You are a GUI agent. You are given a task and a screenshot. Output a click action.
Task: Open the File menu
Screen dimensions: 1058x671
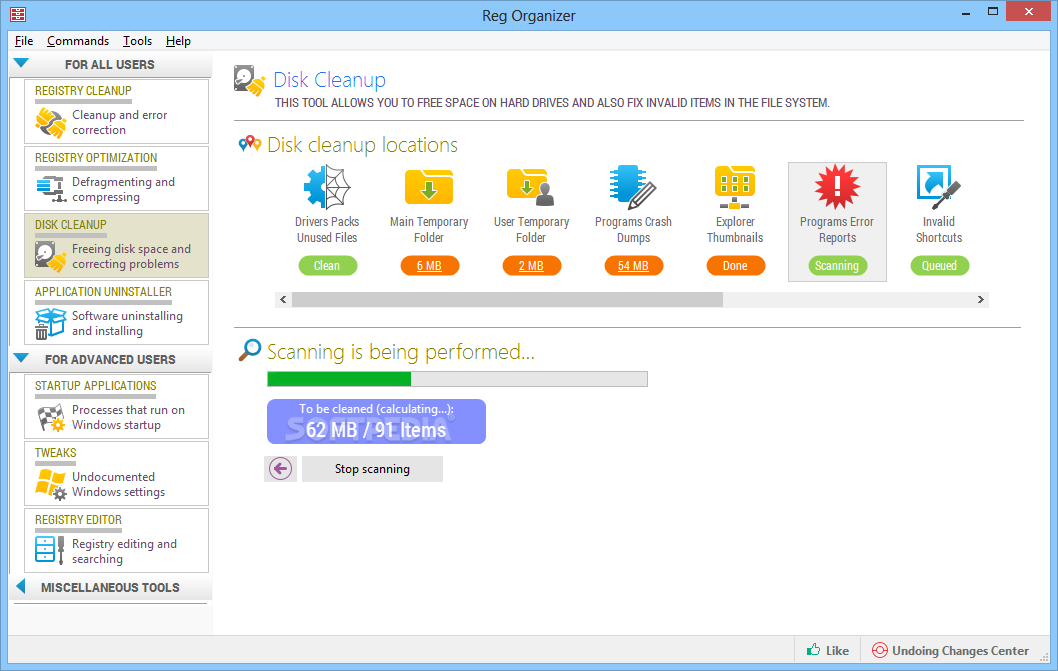point(24,41)
